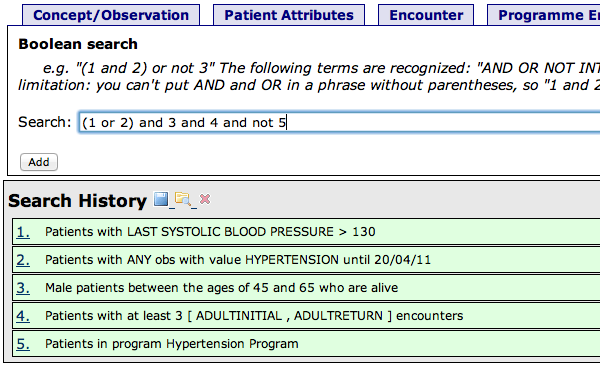Open search history link number 4

(23, 316)
